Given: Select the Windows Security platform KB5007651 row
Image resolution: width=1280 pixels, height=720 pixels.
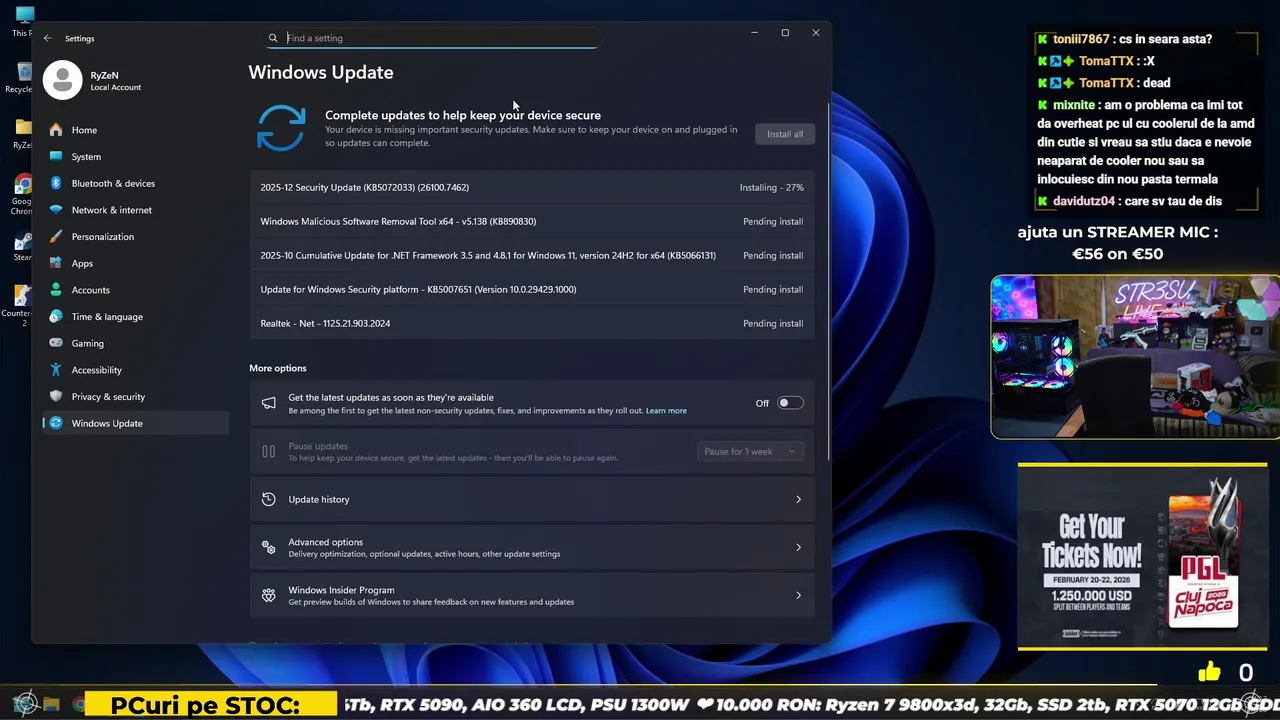Looking at the screenshot, I should point(532,289).
